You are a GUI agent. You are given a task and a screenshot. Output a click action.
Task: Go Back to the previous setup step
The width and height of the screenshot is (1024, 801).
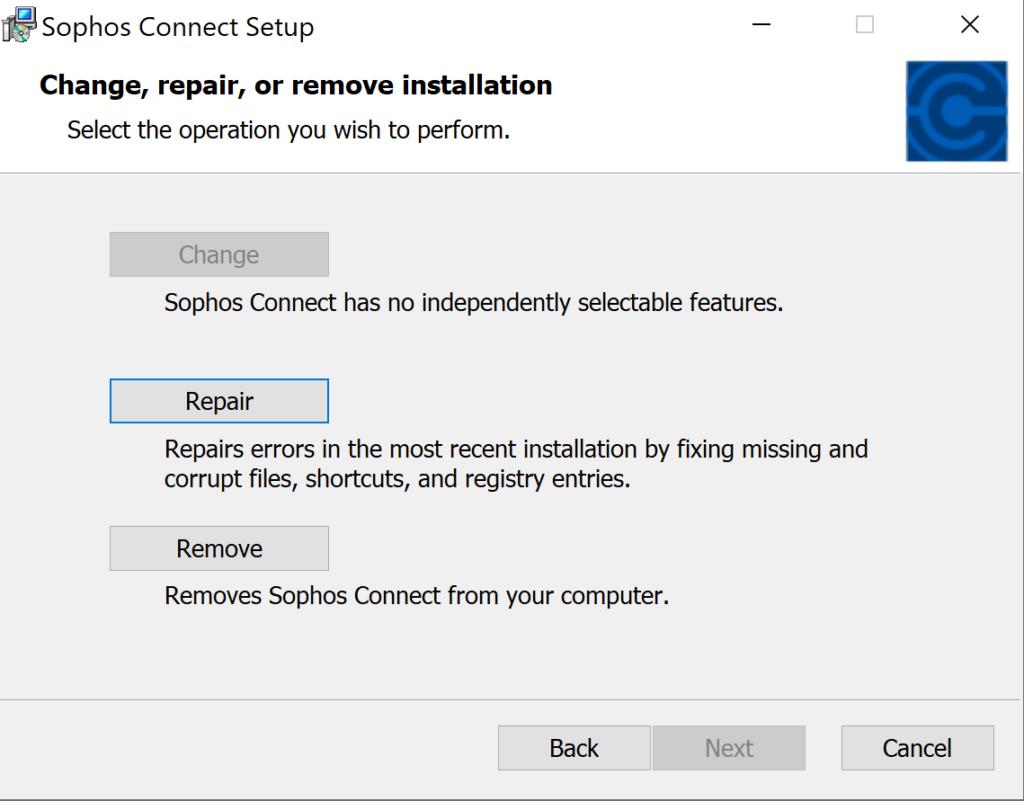click(x=574, y=748)
